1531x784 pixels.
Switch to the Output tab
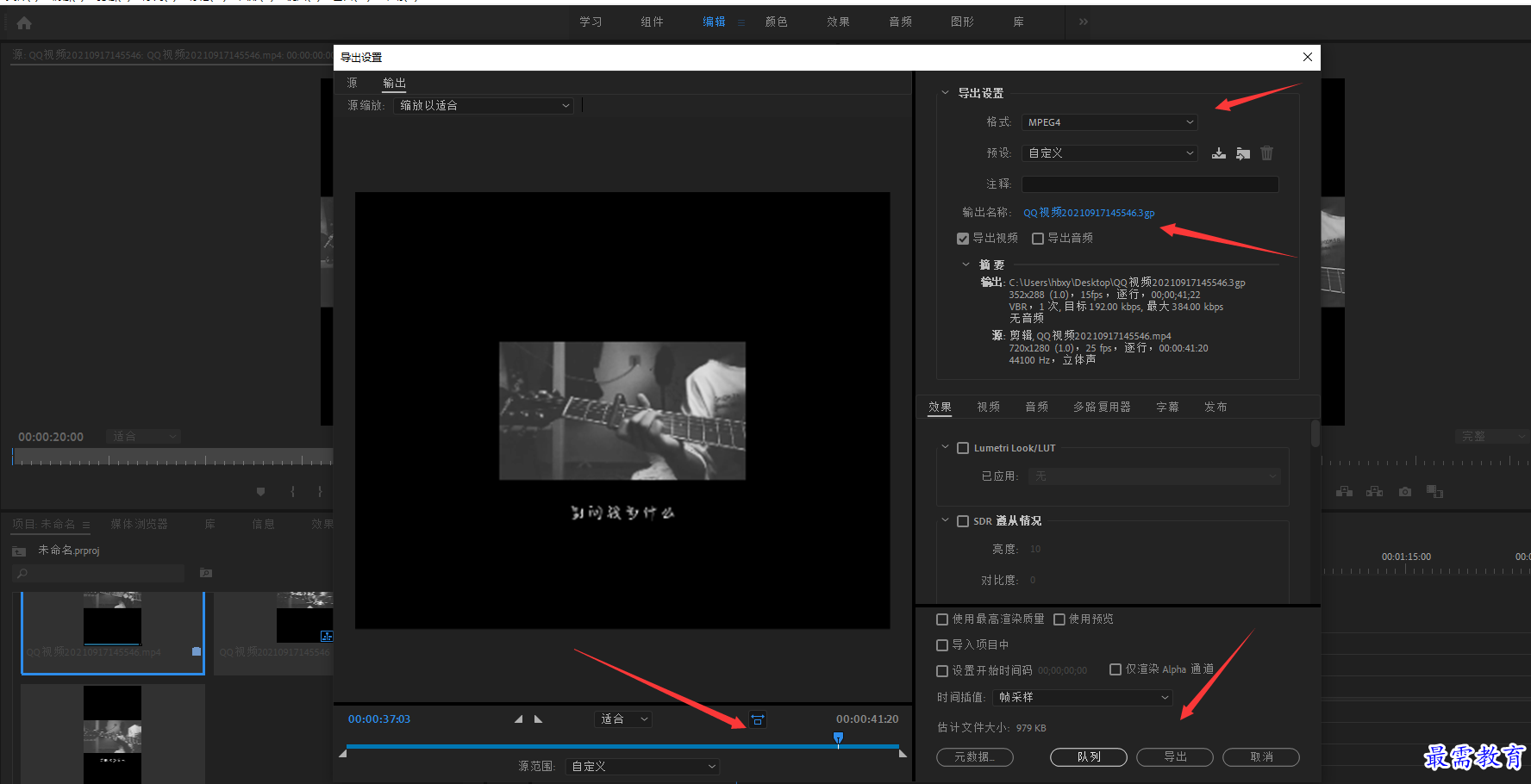point(394,83)
